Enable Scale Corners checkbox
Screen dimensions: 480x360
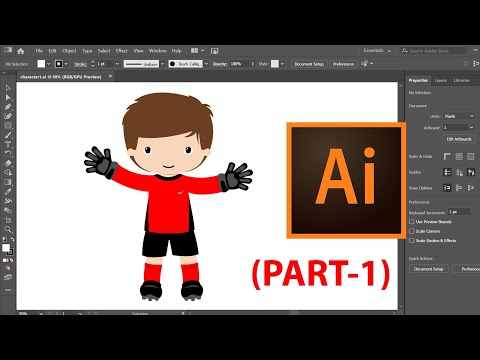[412, 231]
